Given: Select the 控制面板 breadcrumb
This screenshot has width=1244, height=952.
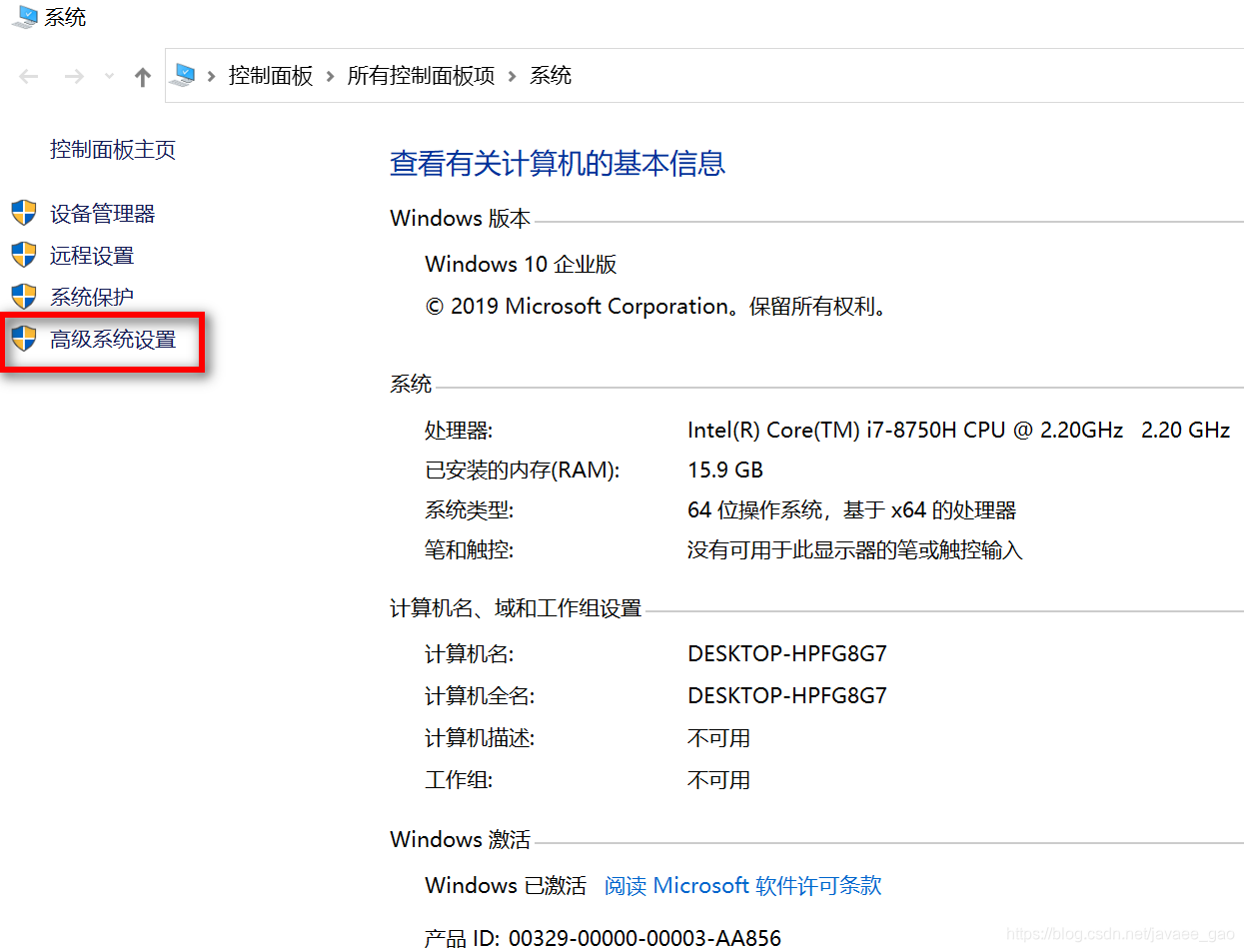Looking at the screenshot, I should (x=271, y=76).
